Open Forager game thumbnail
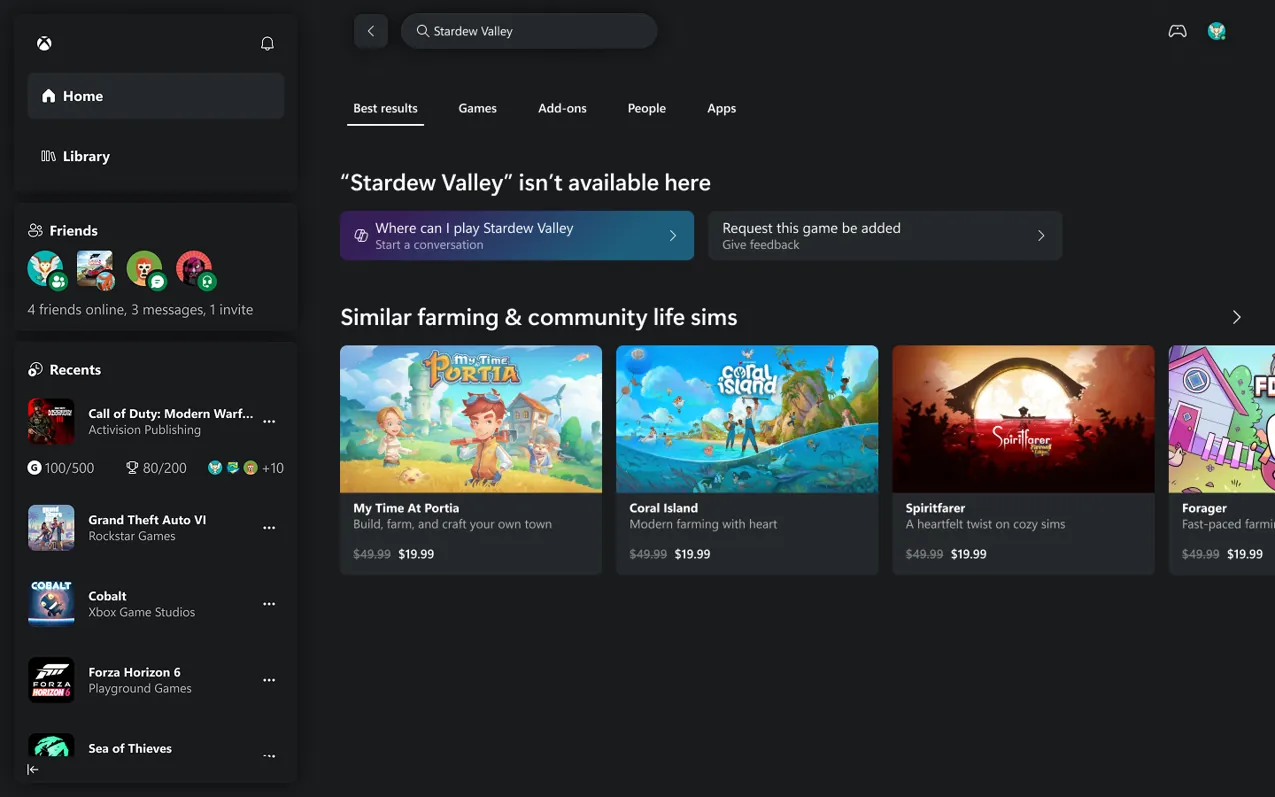 coord(1222,419)
